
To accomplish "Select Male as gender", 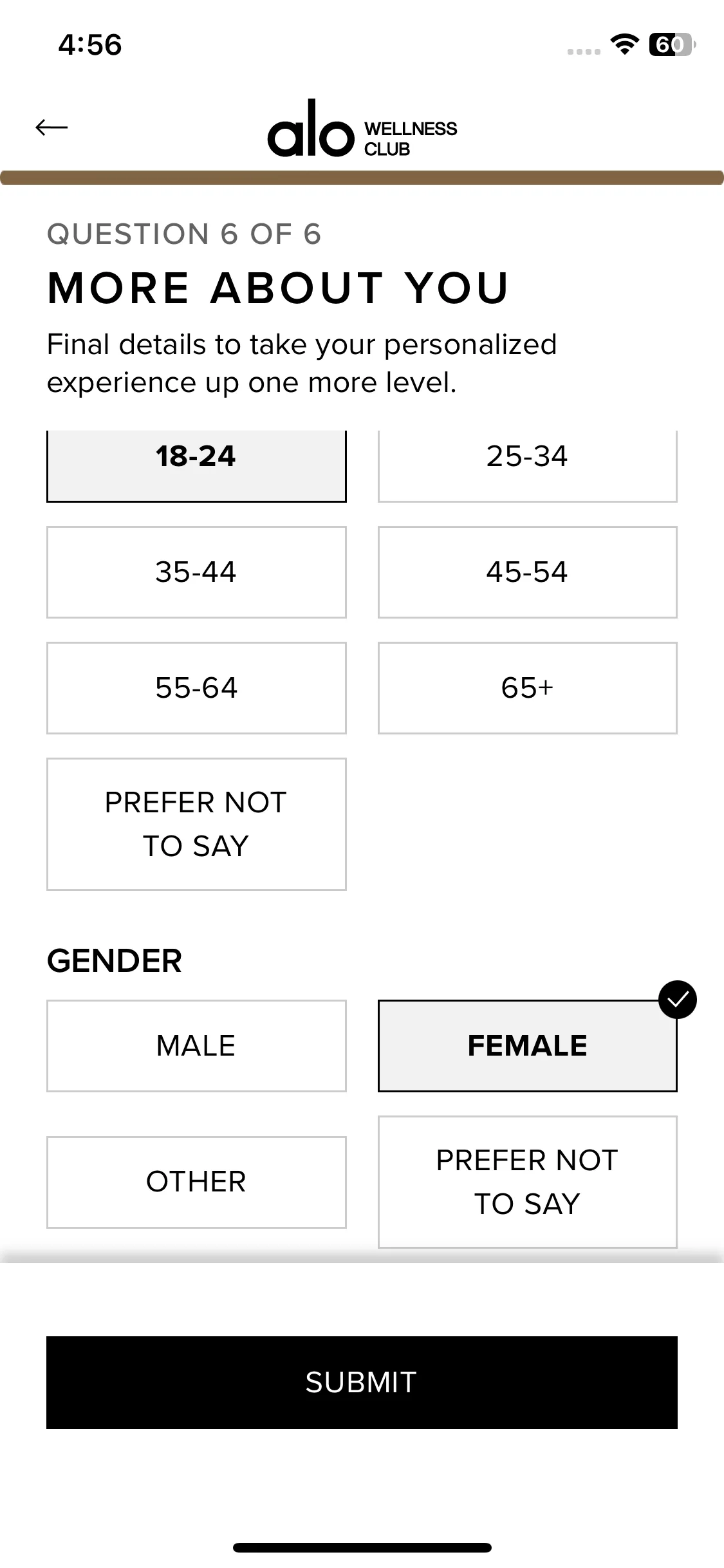I will [x=196, y=1046].
